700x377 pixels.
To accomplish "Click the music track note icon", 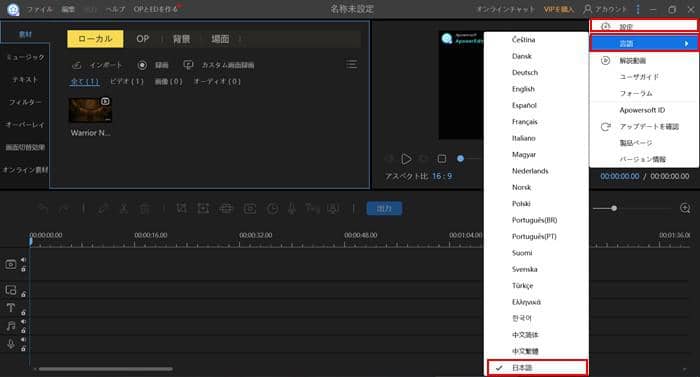I will 11,326.
